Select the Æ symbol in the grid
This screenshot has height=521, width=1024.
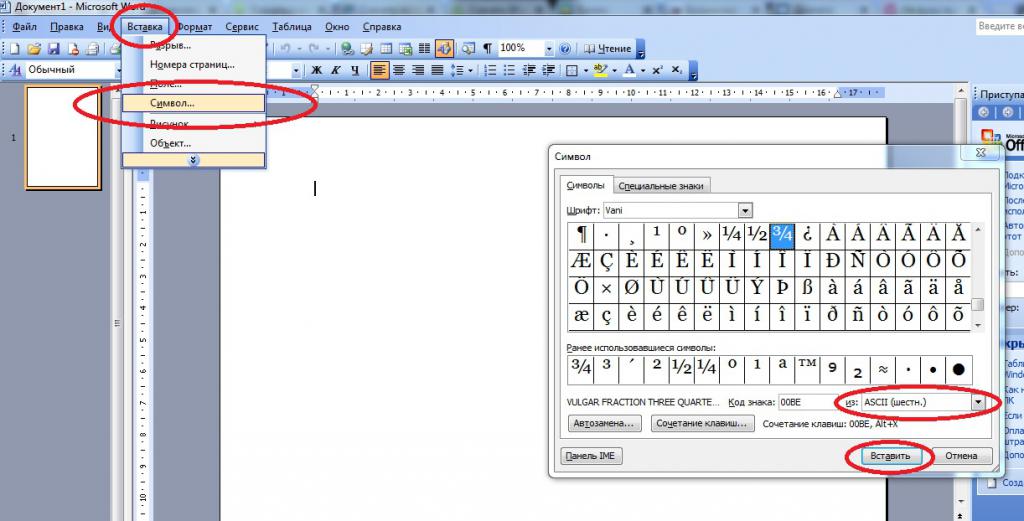tap(581, 262)
